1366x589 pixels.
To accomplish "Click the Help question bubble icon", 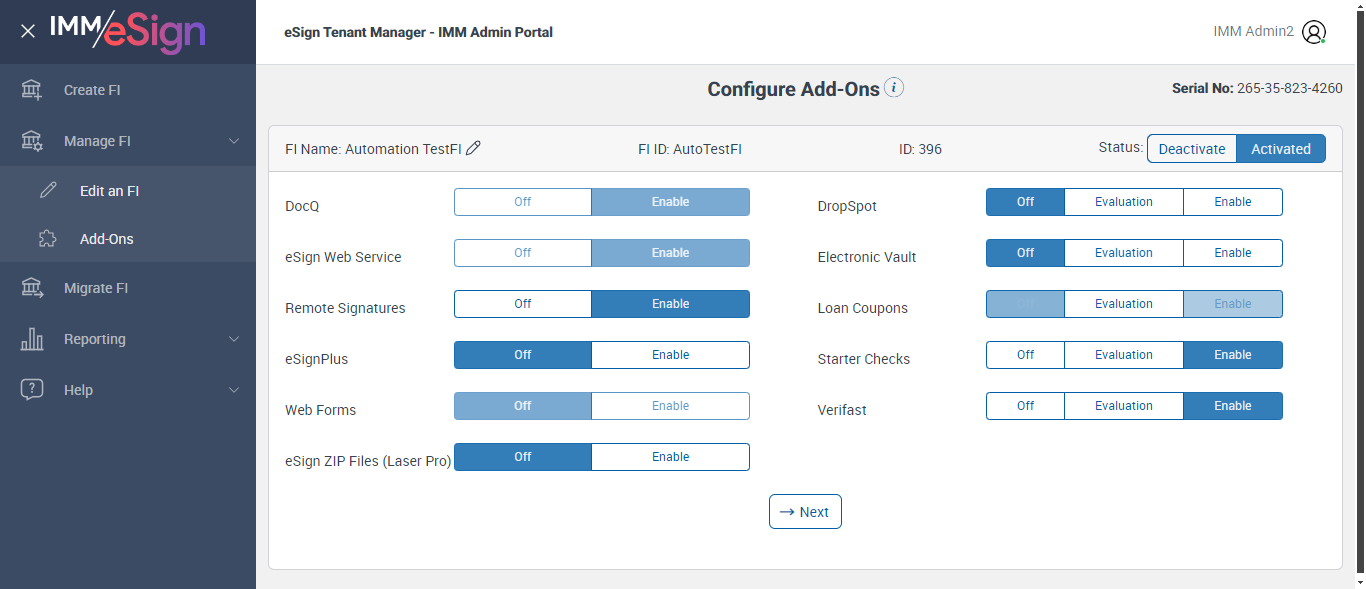I will coord(32,390).
